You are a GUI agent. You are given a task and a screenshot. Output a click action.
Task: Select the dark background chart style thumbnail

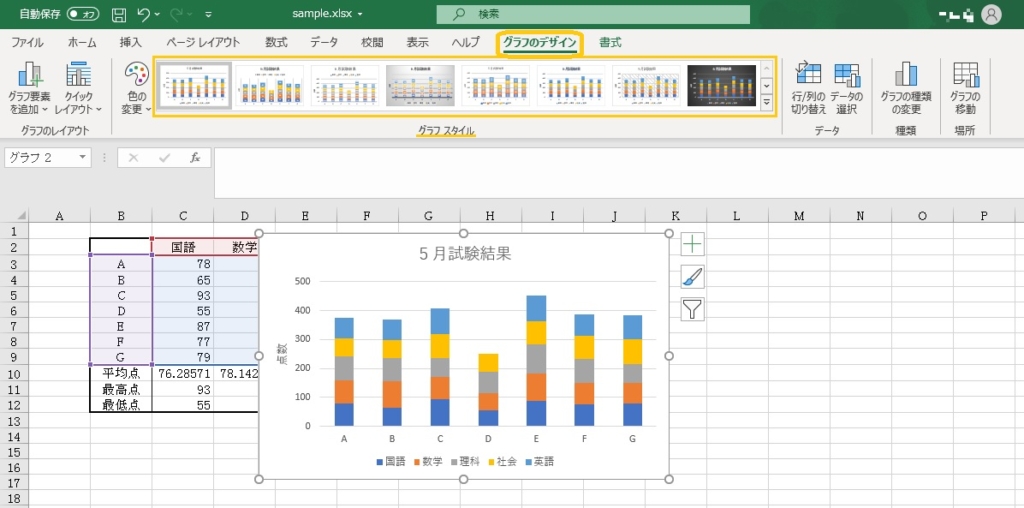(x=721, y=86)
